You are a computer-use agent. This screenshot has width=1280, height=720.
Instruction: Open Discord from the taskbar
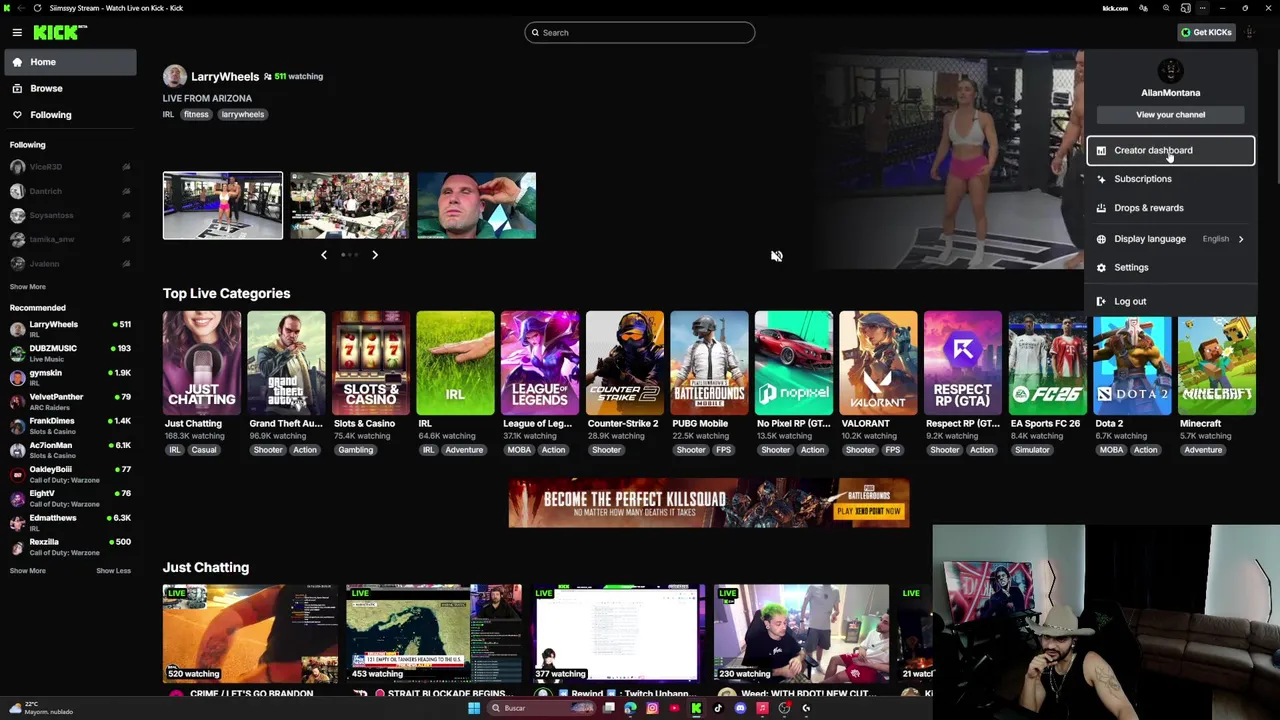(x=740, y=708)
